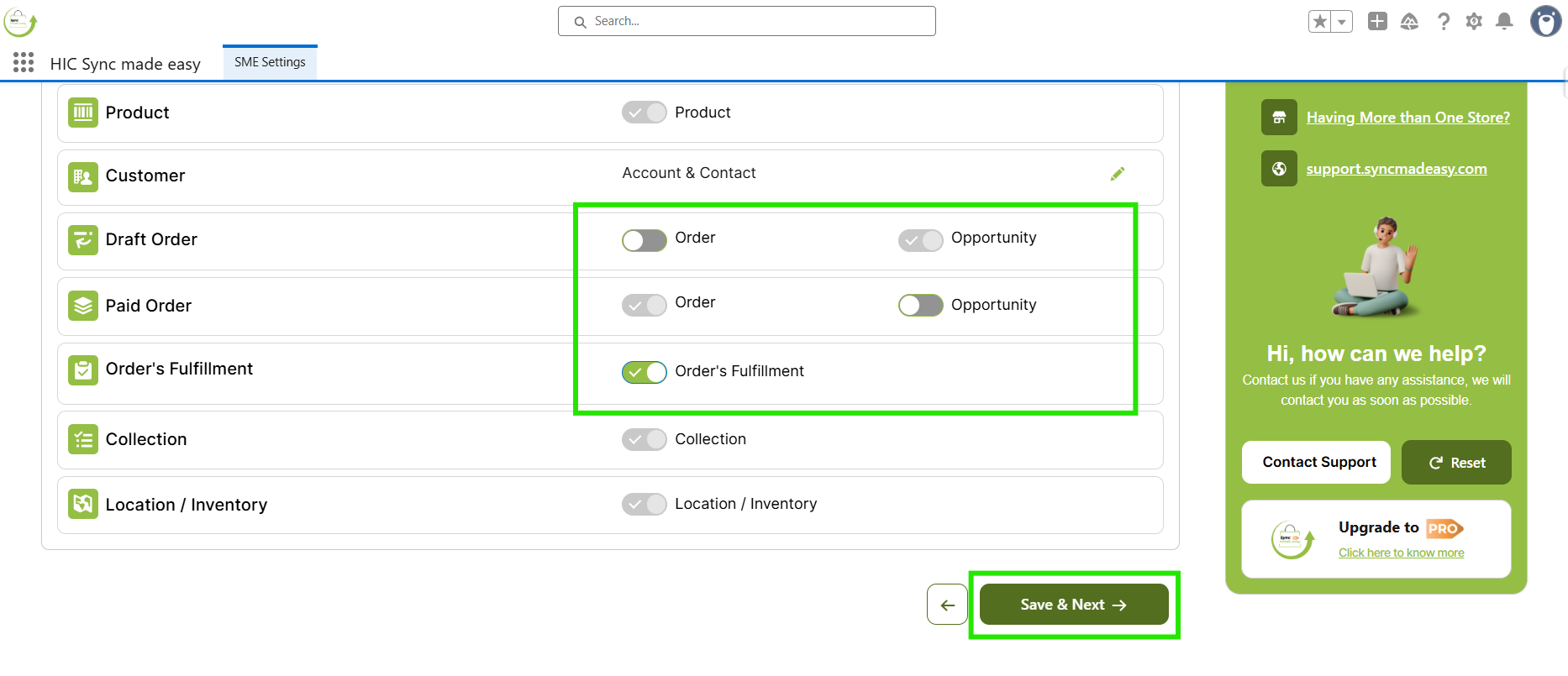The image size is (1568, 676).
Task: Open the App Launcher grid icon
Action: click(x=24, y=62)
